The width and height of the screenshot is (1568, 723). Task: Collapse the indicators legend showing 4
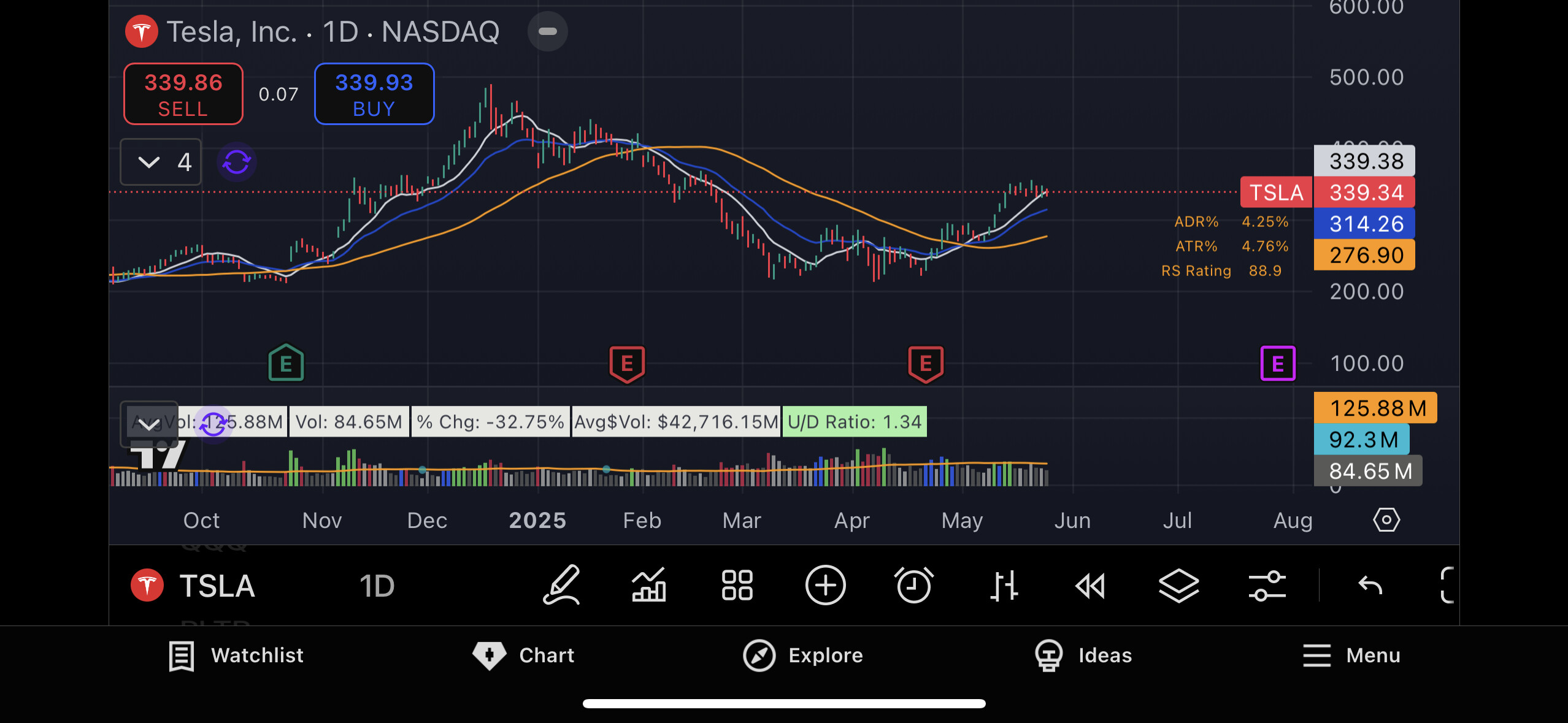pyautogui.click(x=161, y=163)
